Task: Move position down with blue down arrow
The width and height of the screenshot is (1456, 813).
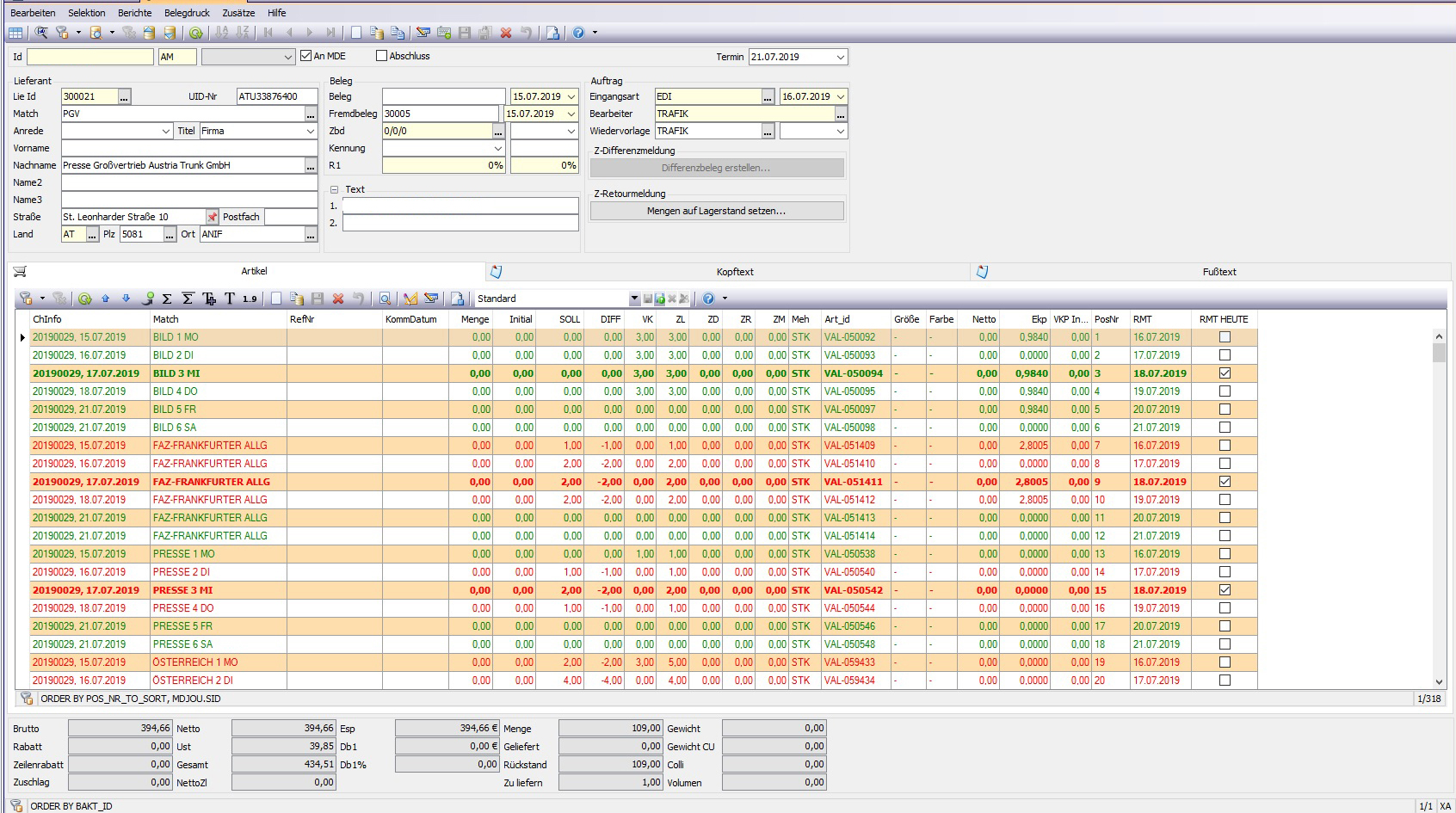Action: pyautogui.click(x=126, y=299)
